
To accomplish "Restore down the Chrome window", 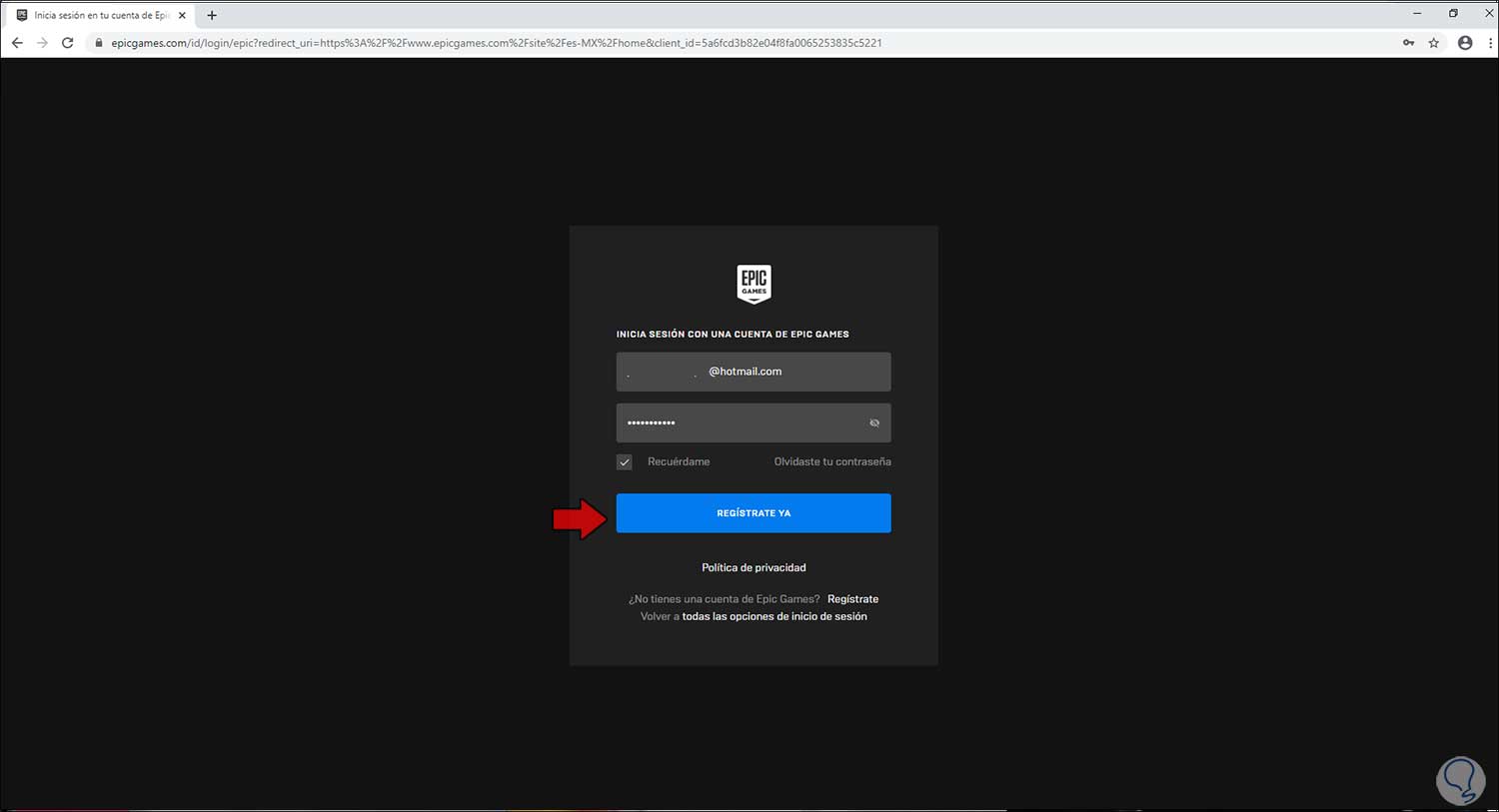I will pyautogui.click(x=1453, y=14).
